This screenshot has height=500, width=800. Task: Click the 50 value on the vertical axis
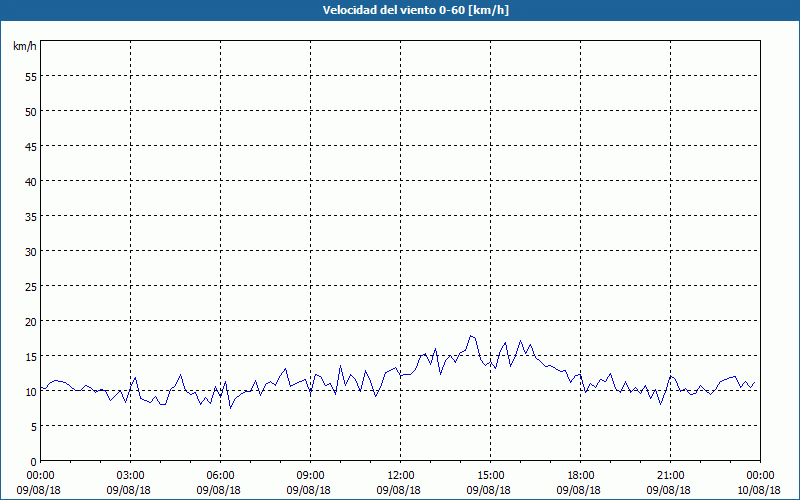(31, 111)
